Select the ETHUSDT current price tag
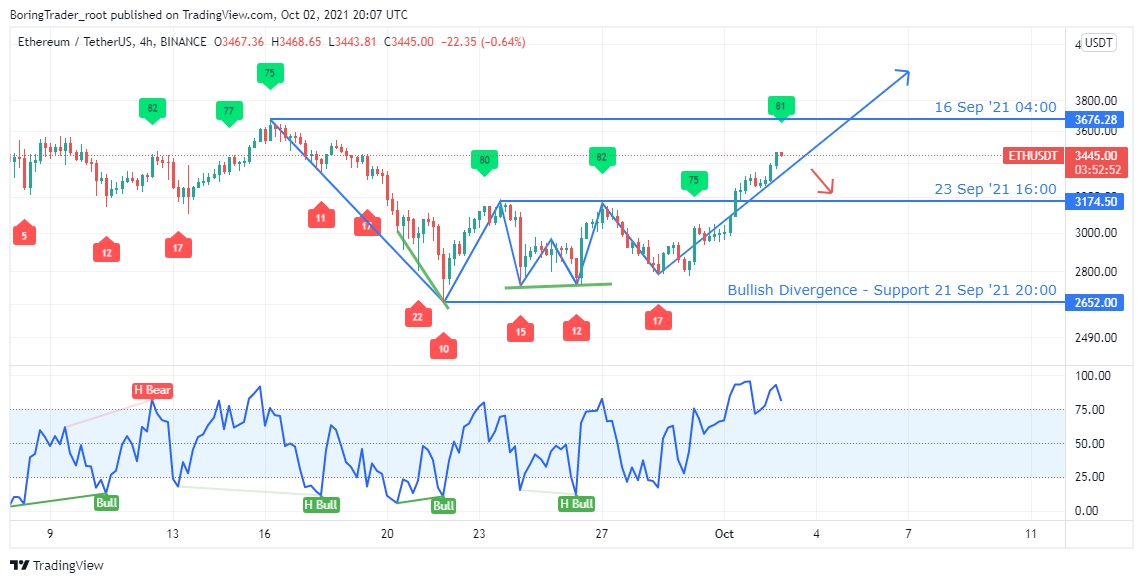This screenshot has height=583, width=1143. pyautogui.click(x=1032, y=155)
